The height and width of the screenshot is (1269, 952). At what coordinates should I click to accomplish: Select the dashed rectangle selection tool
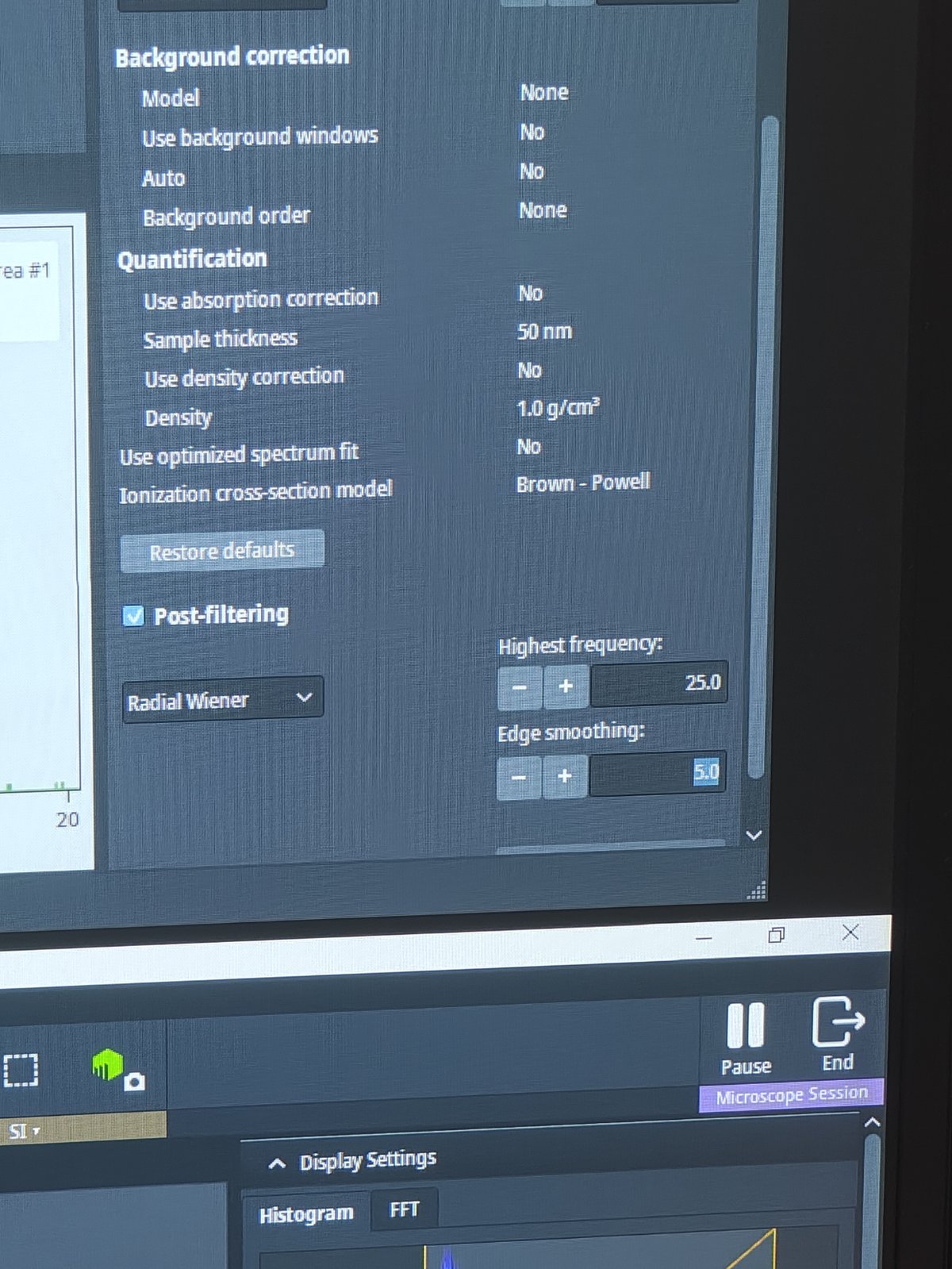click(x=21, y=1070)
